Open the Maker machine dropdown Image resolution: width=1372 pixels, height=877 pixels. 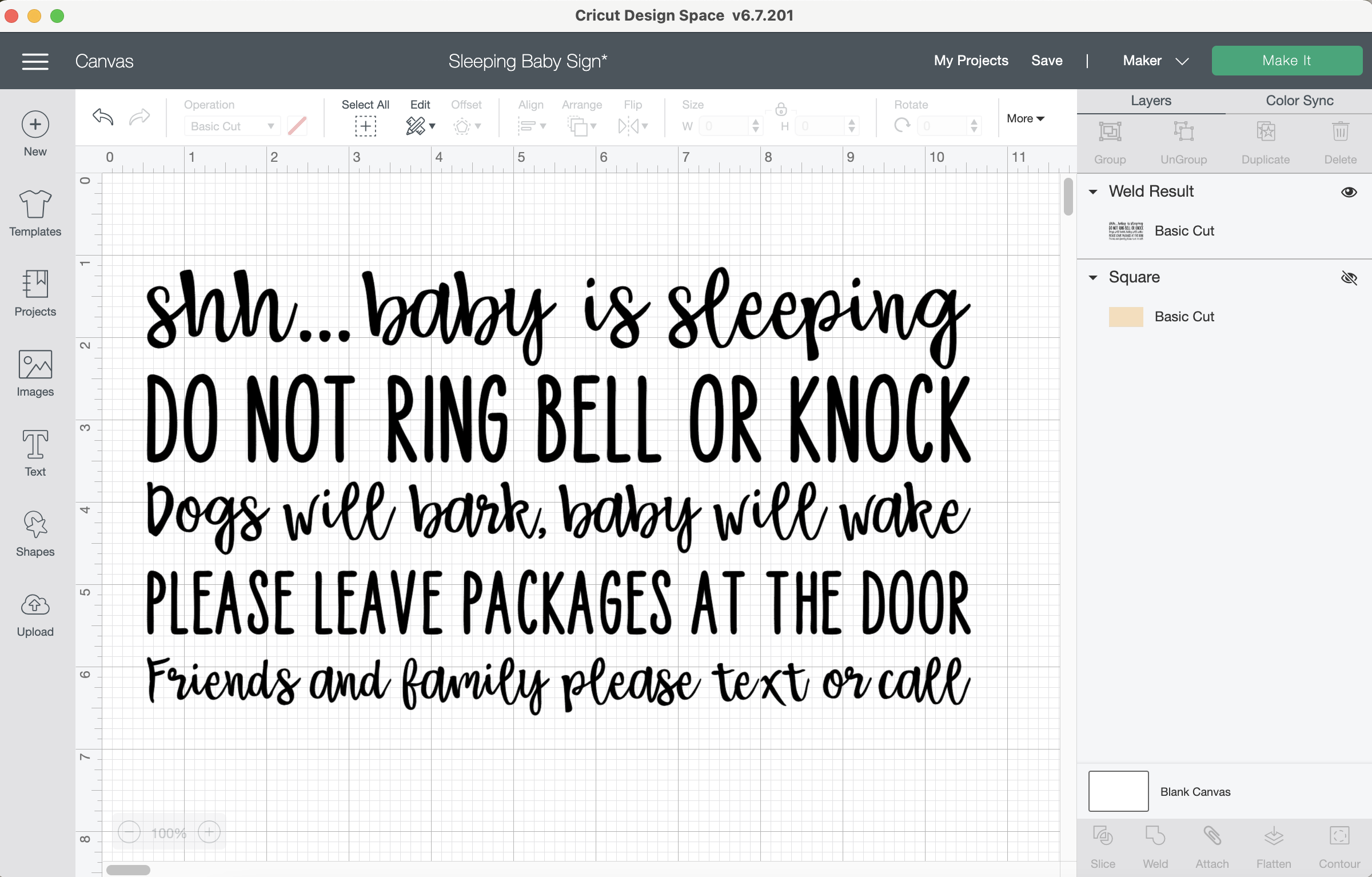1155,61
